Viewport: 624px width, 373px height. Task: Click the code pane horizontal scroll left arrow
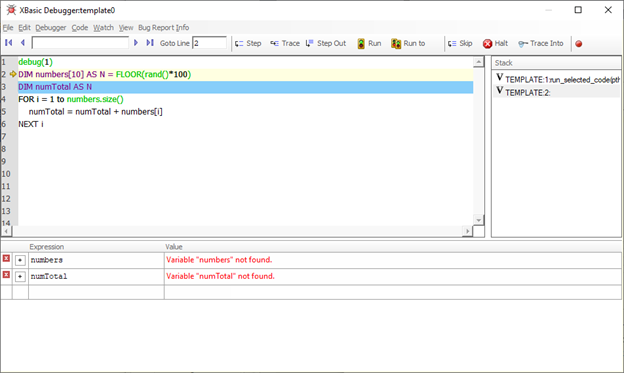coord(6,231)
